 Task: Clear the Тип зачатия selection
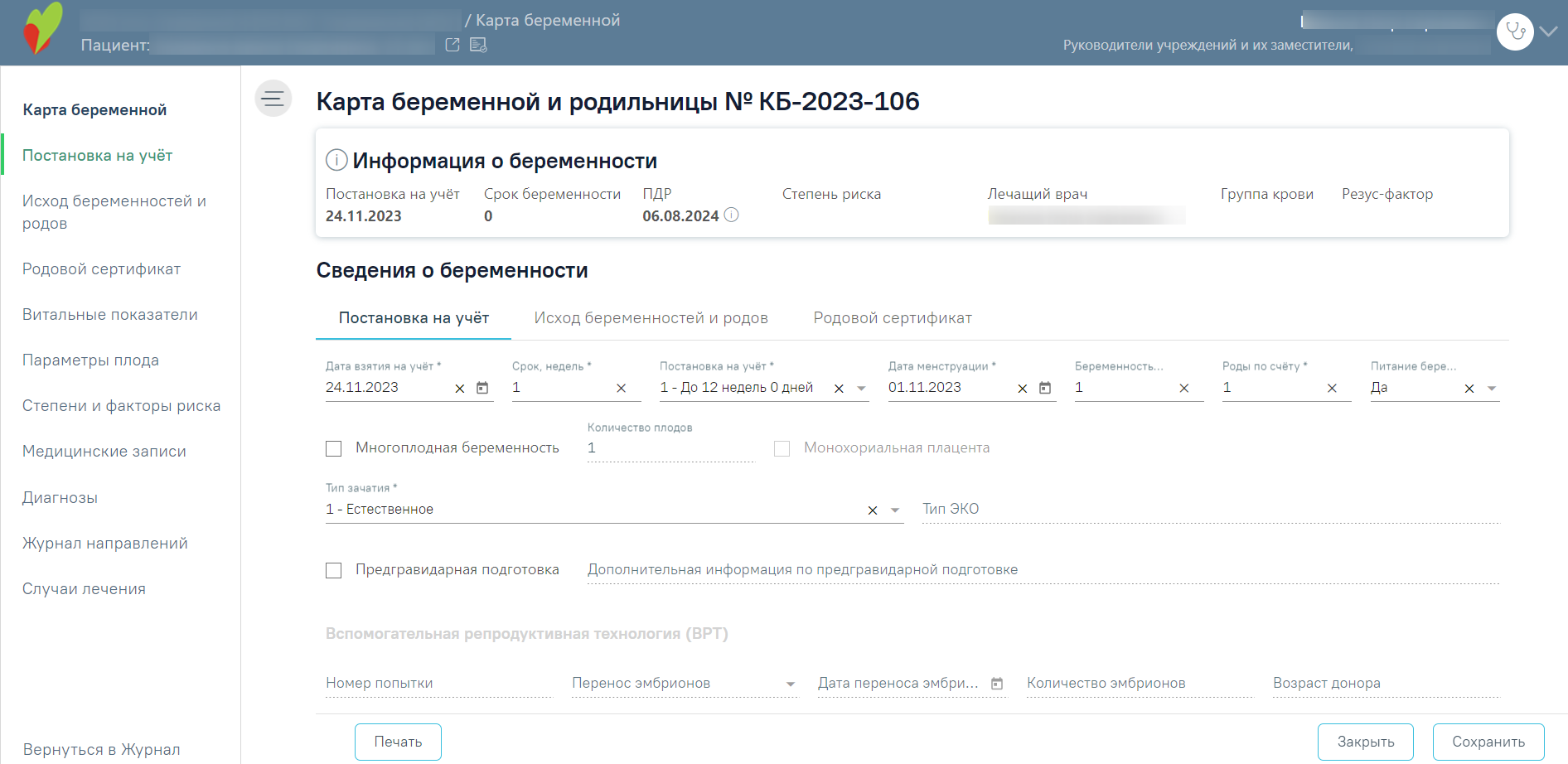(x=873, y=510)
